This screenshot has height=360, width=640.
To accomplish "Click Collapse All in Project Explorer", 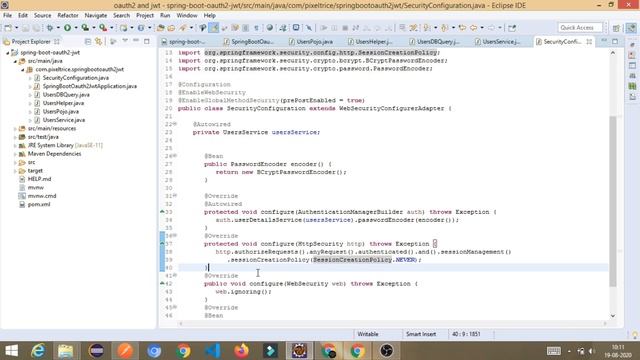I will coord(88,41).
